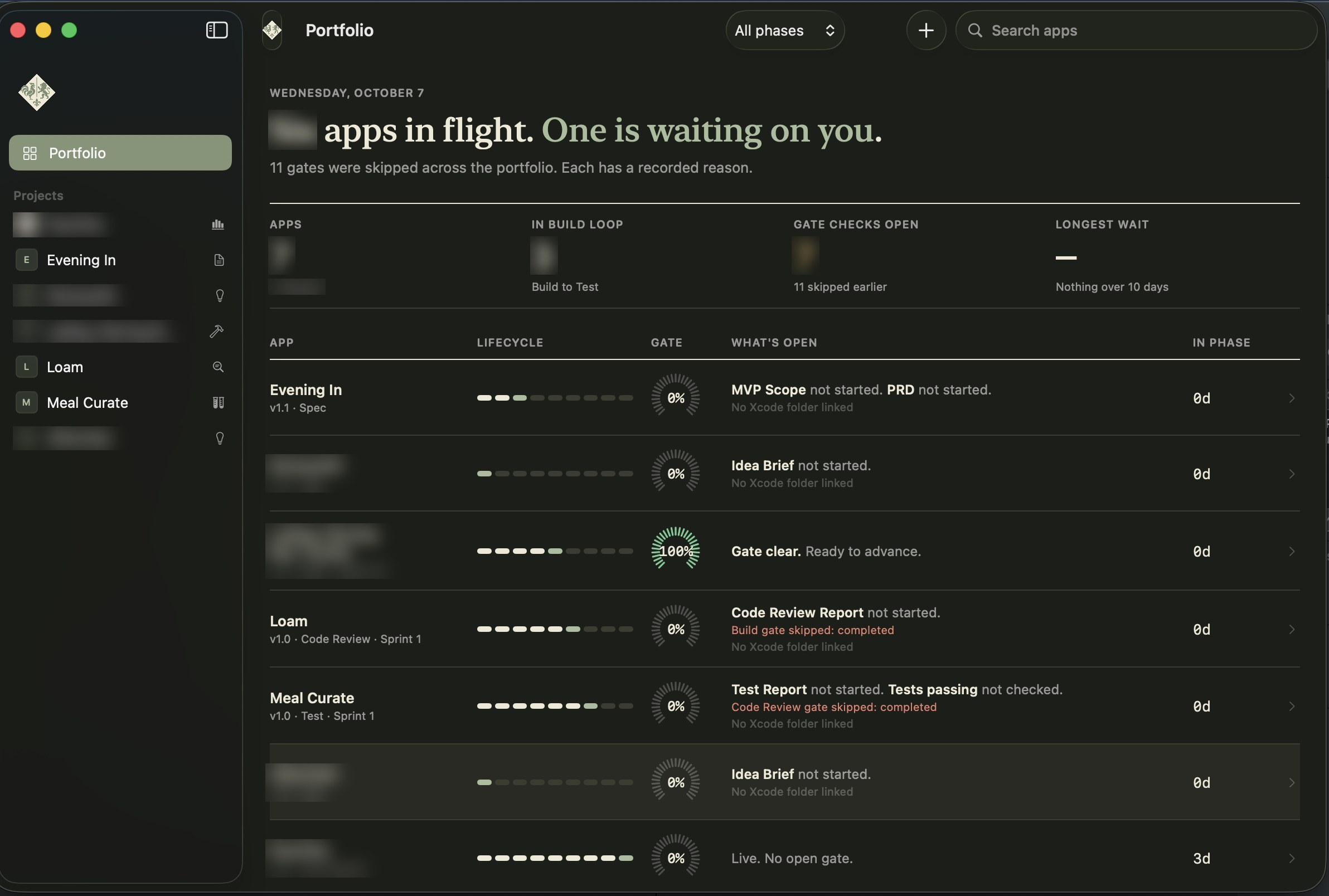This screenshot has width=1329, height=896.
Task: Click the document icon beside Evening In
Action: (x=219, y=260)
